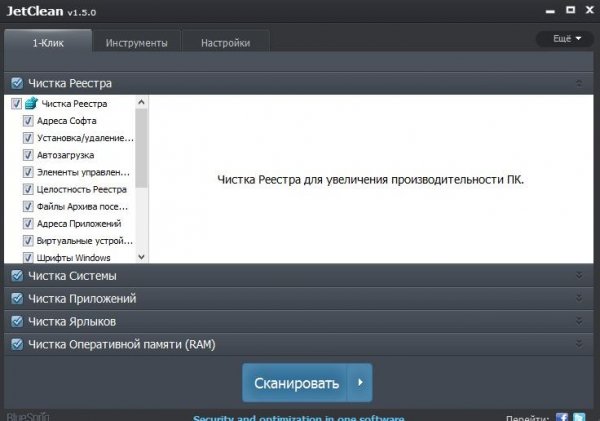Uncheck the Целостность Реестра checkbox

[x=28, y=189]
